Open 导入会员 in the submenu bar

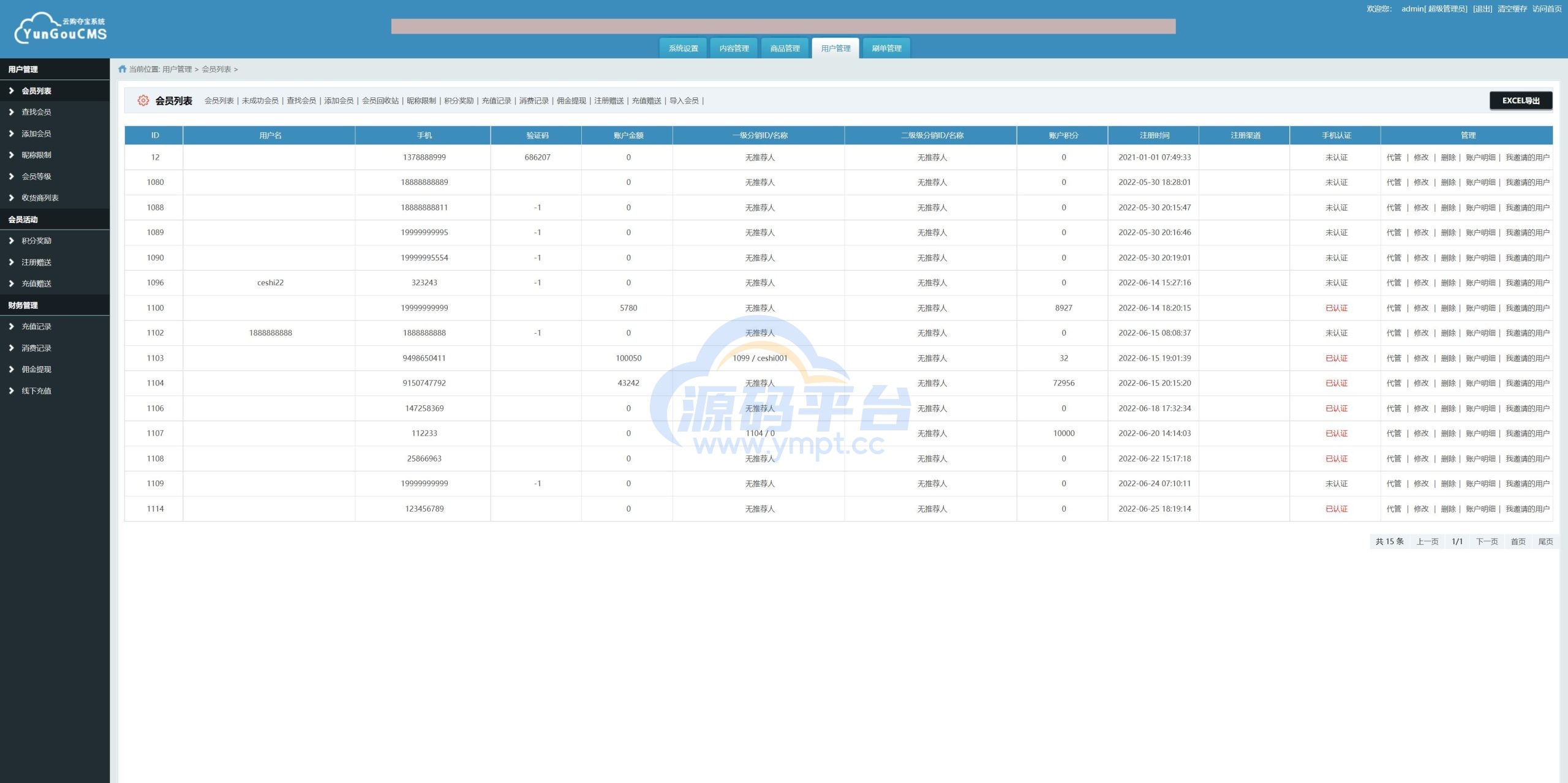pyautogui.click(x=684, y=101)
